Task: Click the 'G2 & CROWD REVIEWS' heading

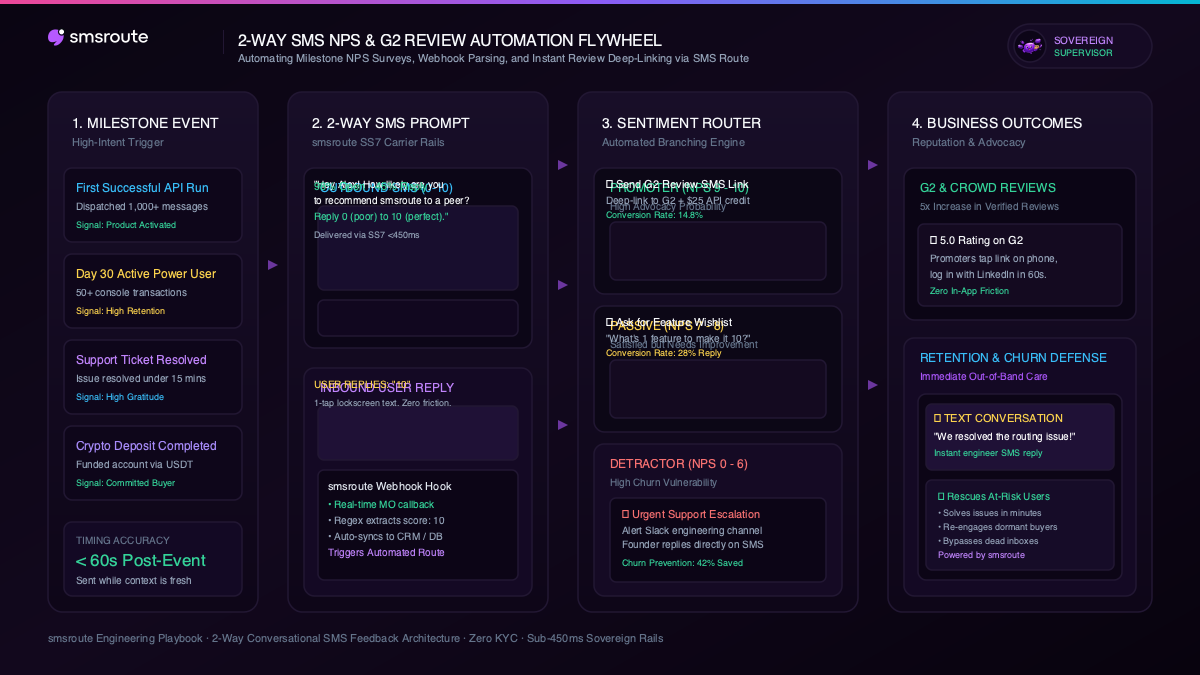Action: (x=988, y=188)
